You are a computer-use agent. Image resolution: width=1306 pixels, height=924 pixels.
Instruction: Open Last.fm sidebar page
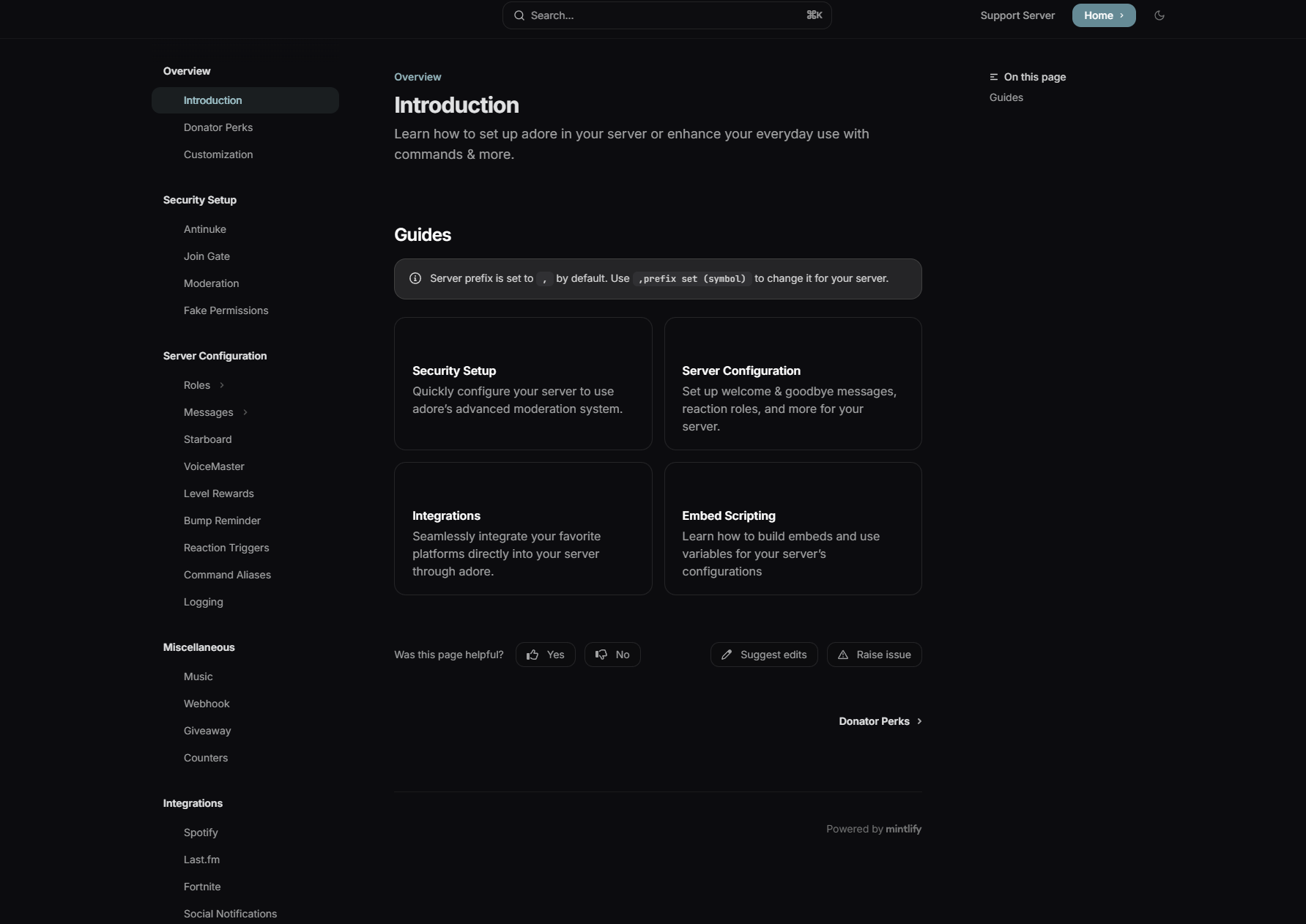pos(245,860)
